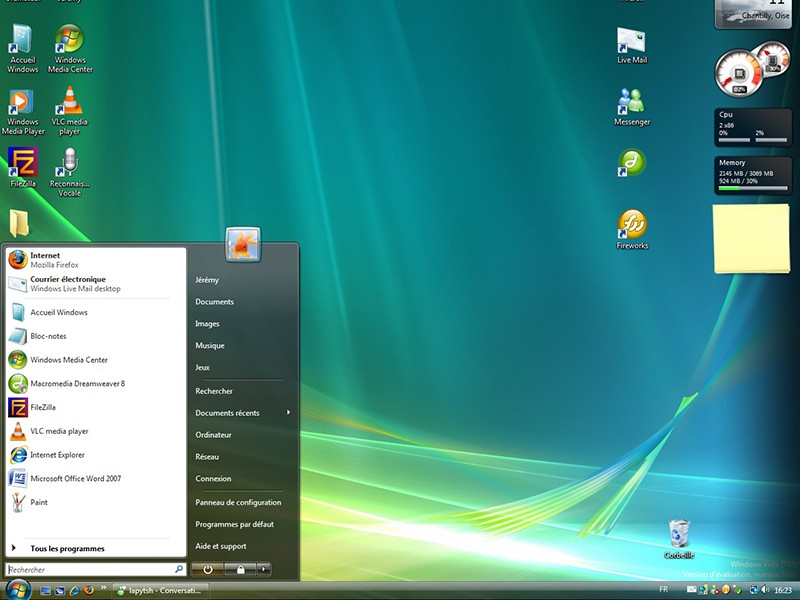The image size is (800, 600).
Task: Focus the Rechercher search box in Start menu
Action: 95,569
